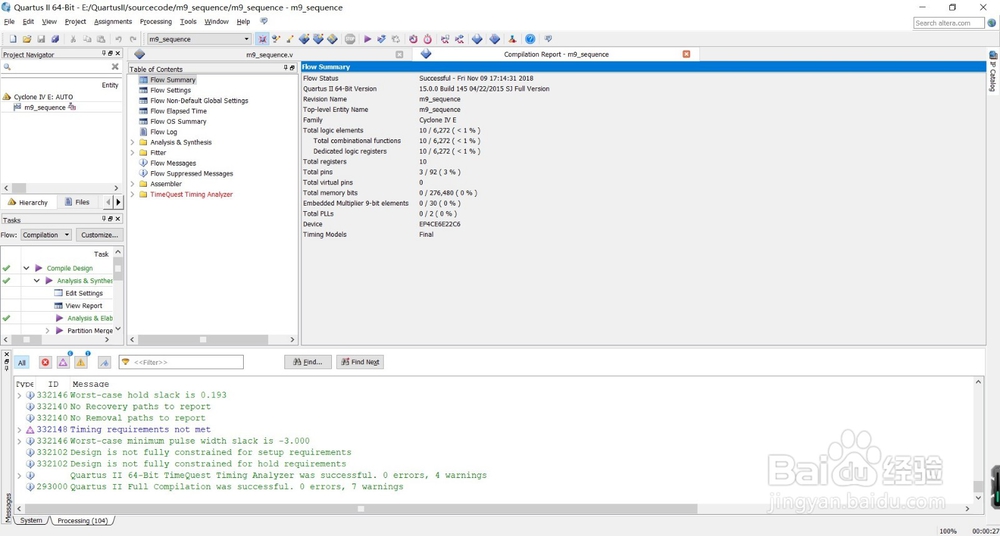Click the messages Filter input field
Image resolution: width=1000 pixels, height=536 pixels.
[x=181, y=362]
